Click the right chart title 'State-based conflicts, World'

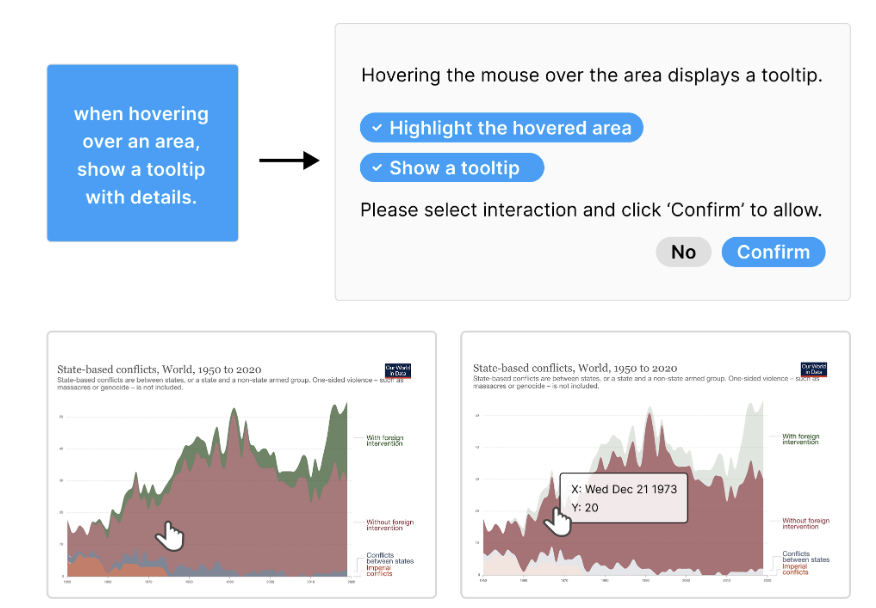[575, 368]
